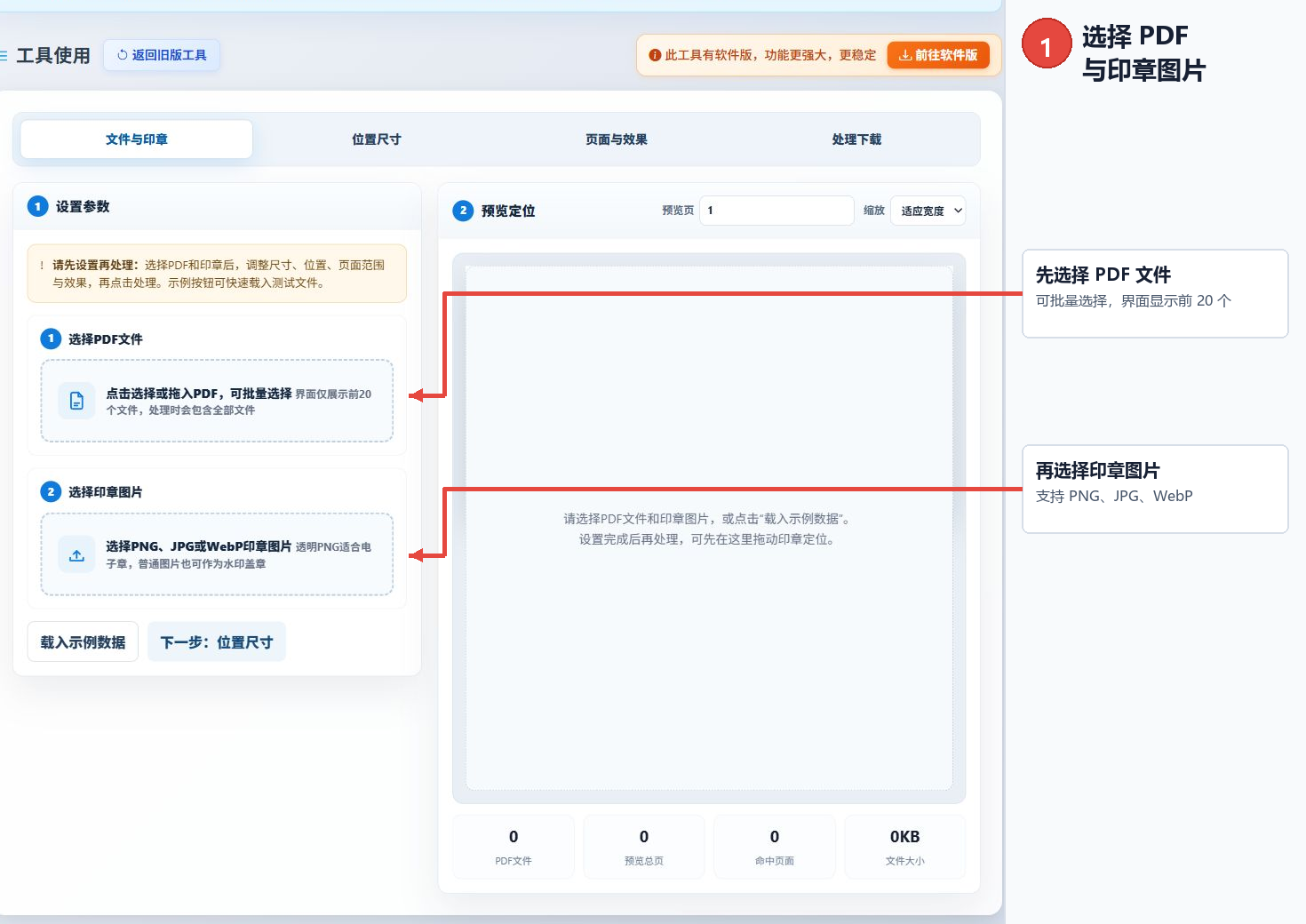The height and width of the screenshot is (924, 1306).
Task: Click 返回旧版工具 button
Action: 162,55
